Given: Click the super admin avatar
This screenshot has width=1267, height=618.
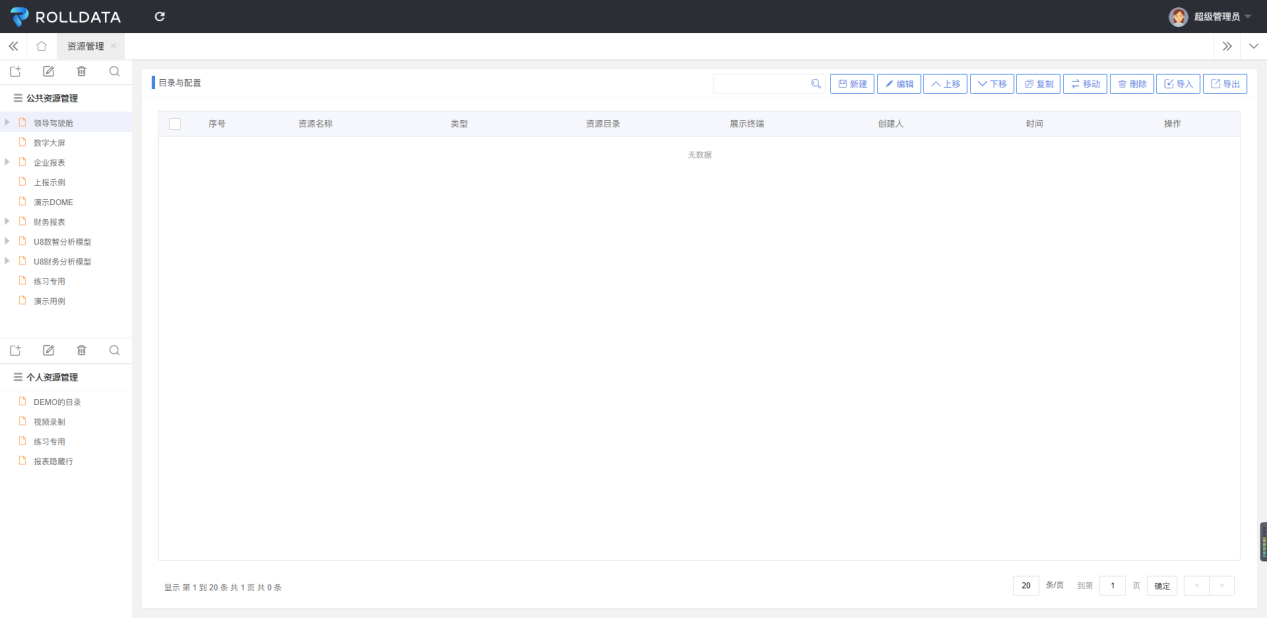Looking at the screenshot, I should click(x=1179, y=17).
